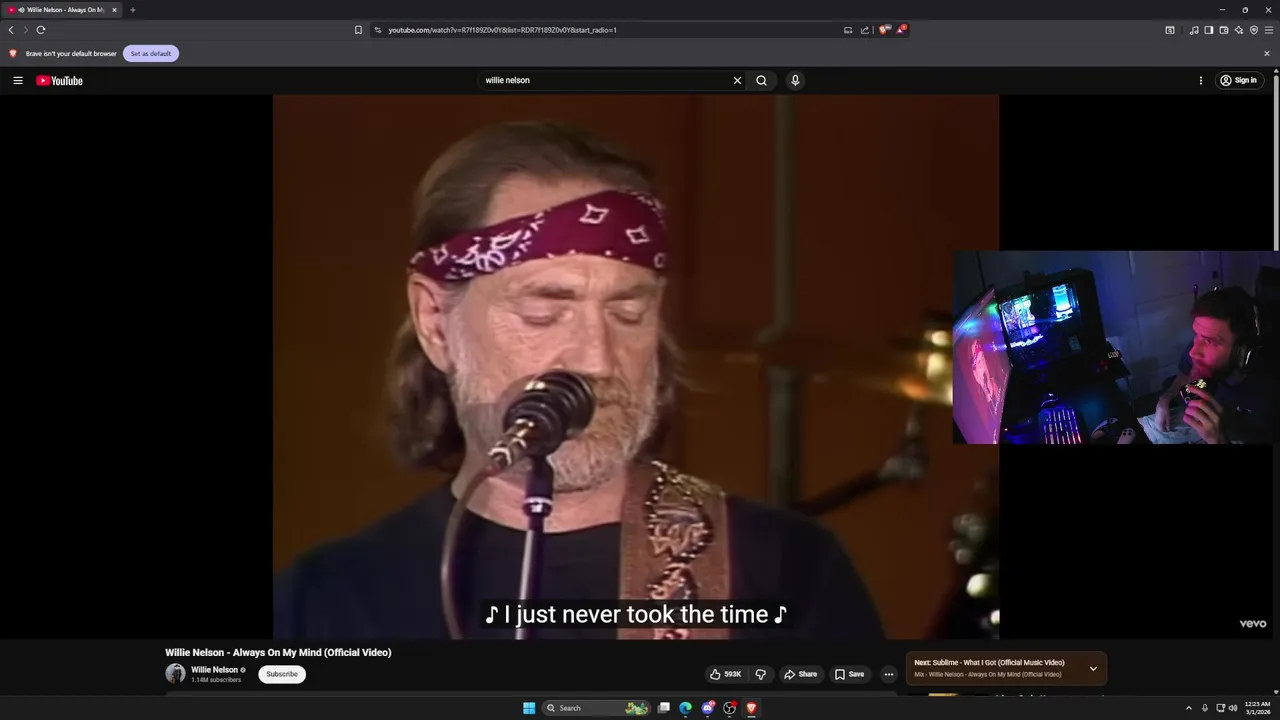Open the Windows Start menu

coord(529,708)
